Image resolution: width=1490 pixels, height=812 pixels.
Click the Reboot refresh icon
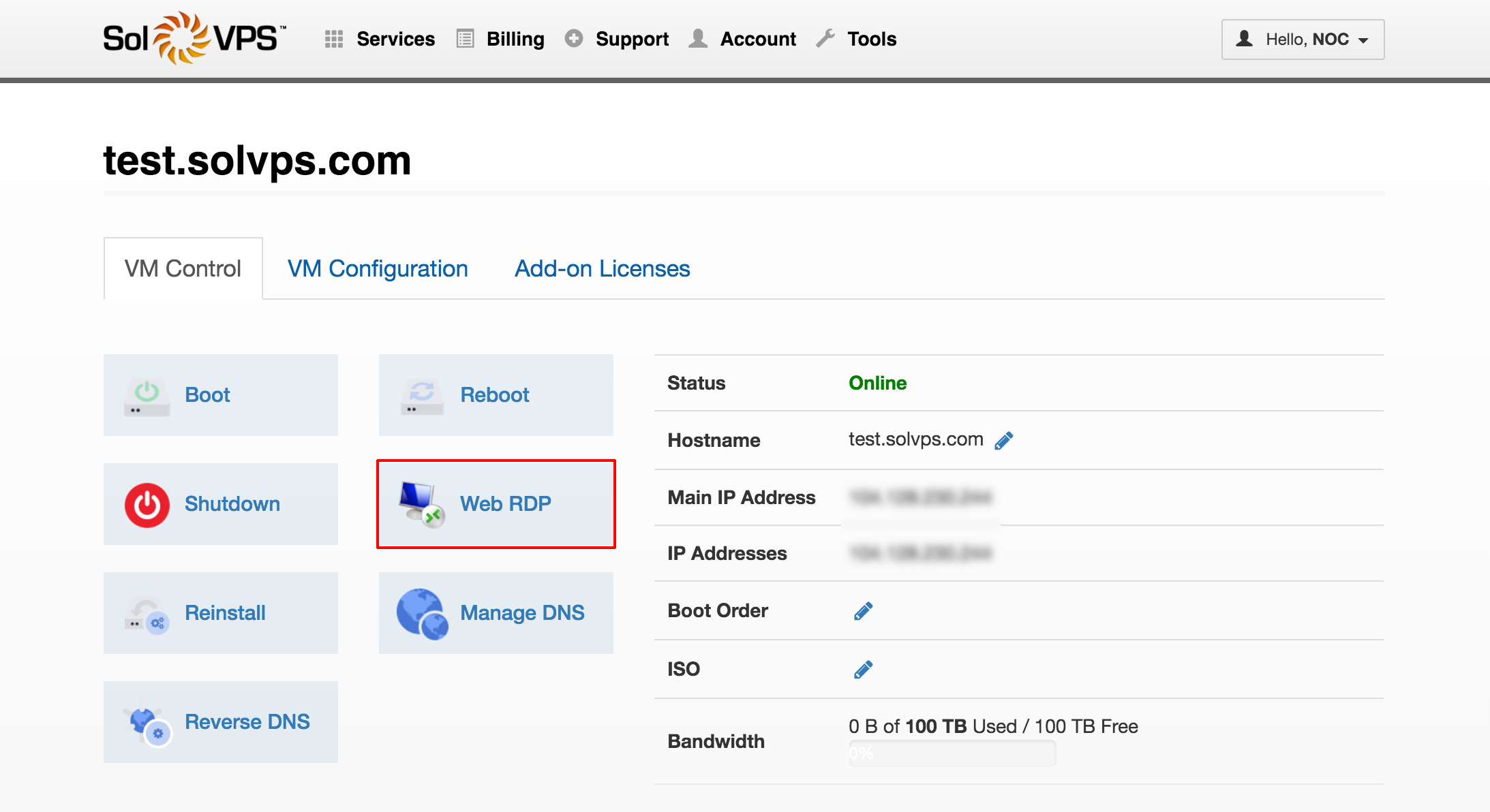point(421,394)
